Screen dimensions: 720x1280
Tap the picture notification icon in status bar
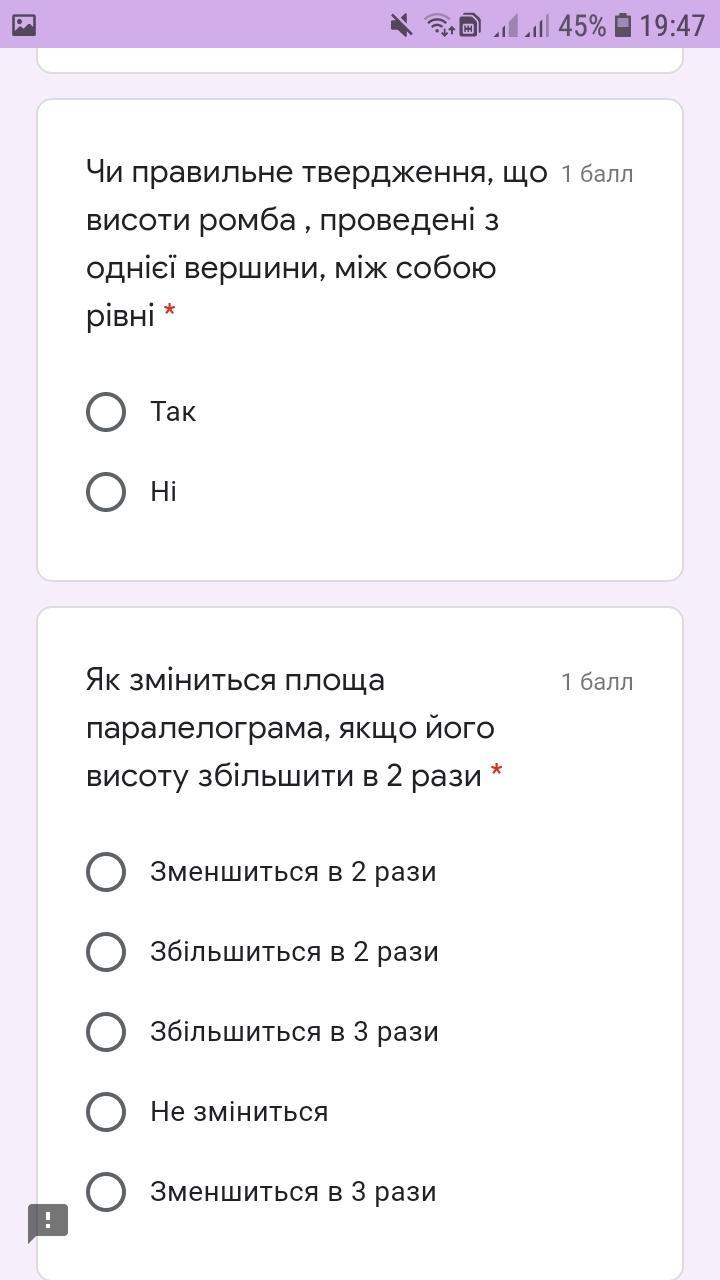pos(24,25)
